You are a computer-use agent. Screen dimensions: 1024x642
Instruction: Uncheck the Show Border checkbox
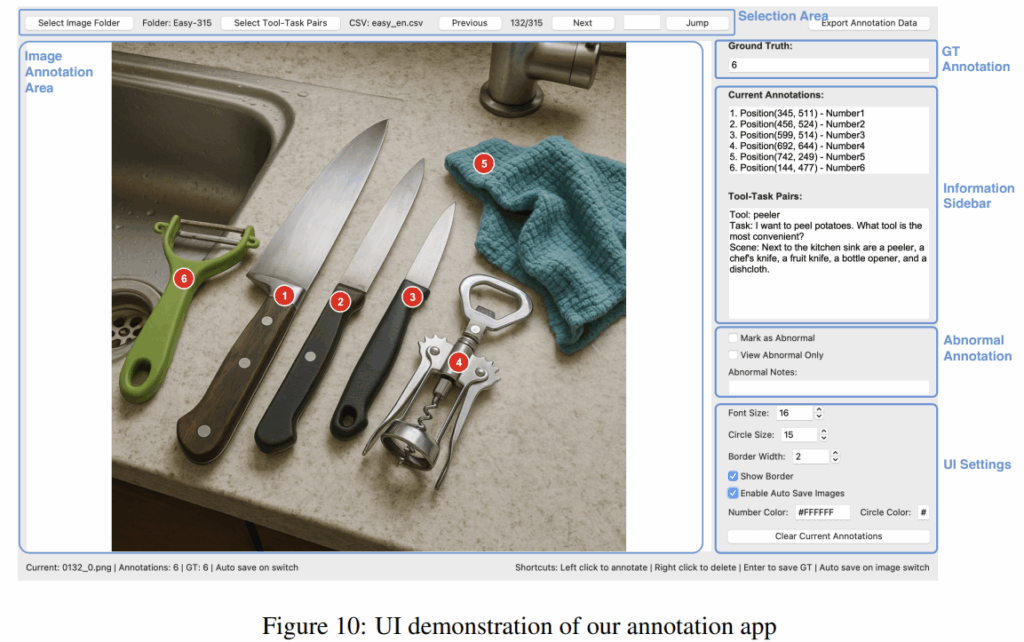[x=734, y=476]
